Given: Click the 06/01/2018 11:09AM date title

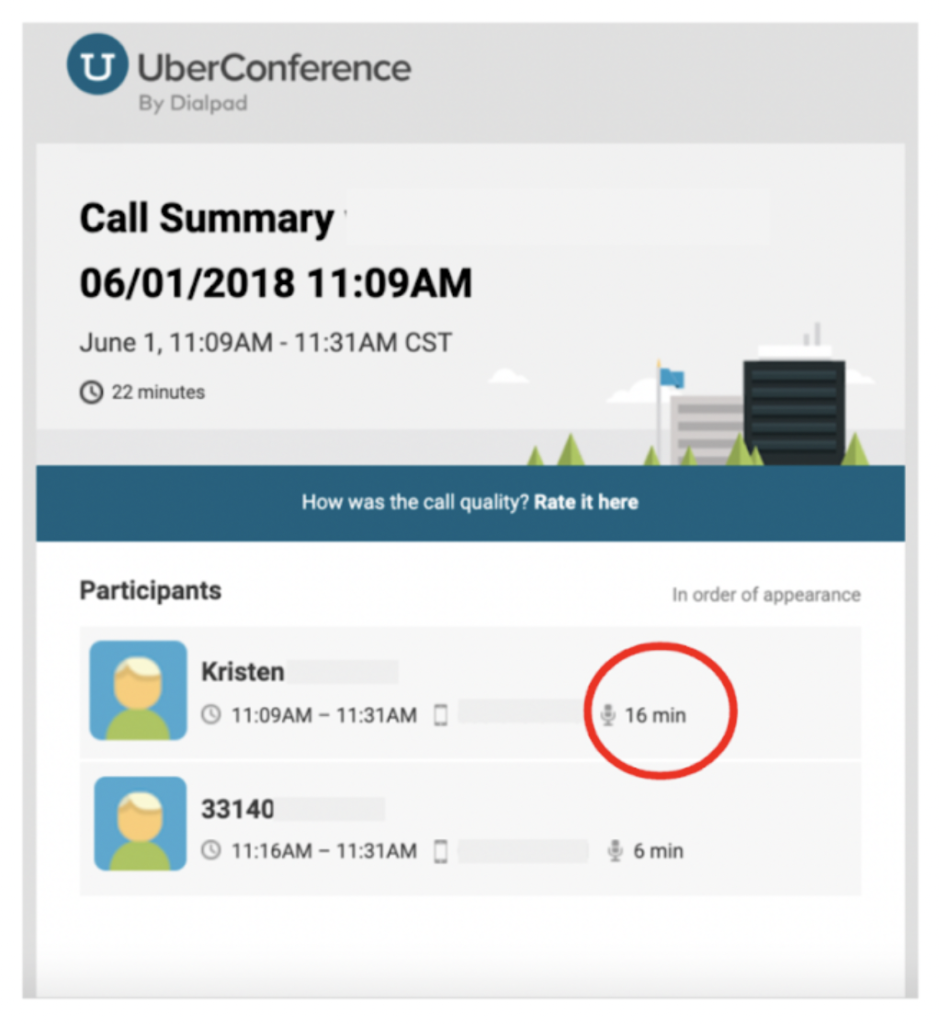Looking at the screenshot, I should [x=276, y=283].
